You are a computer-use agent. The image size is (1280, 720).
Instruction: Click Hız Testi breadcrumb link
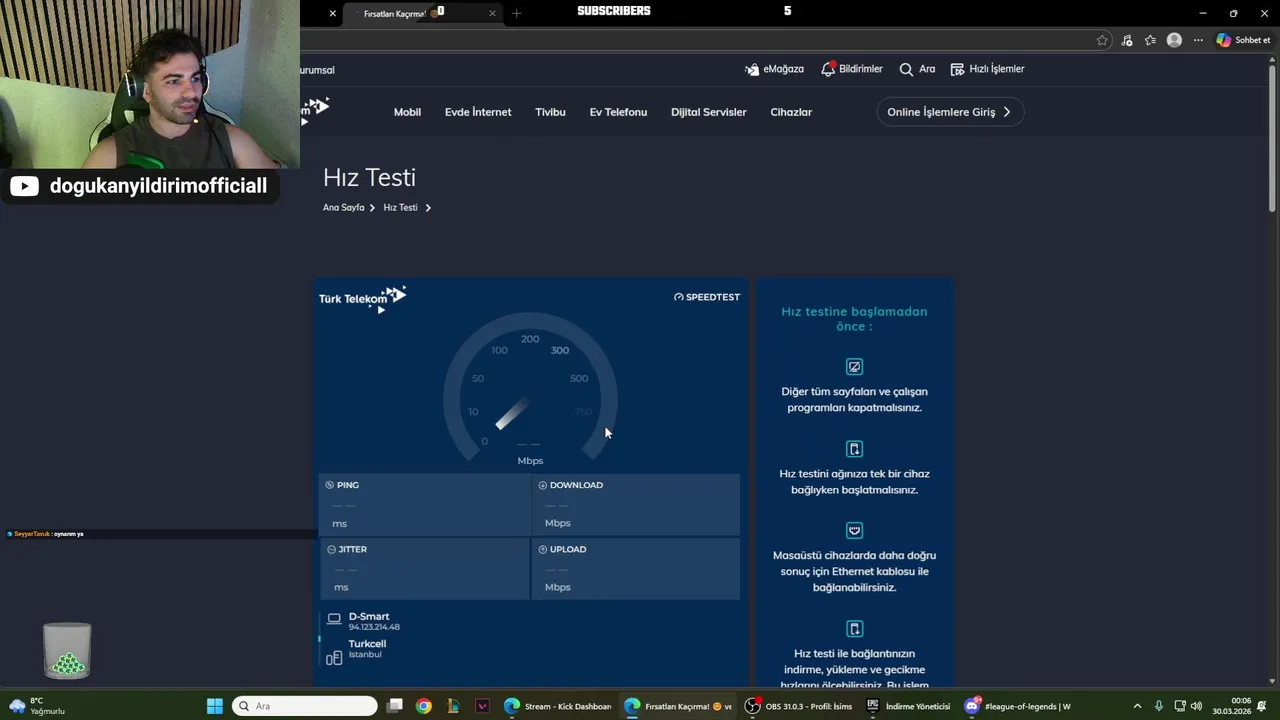(400, 208)
